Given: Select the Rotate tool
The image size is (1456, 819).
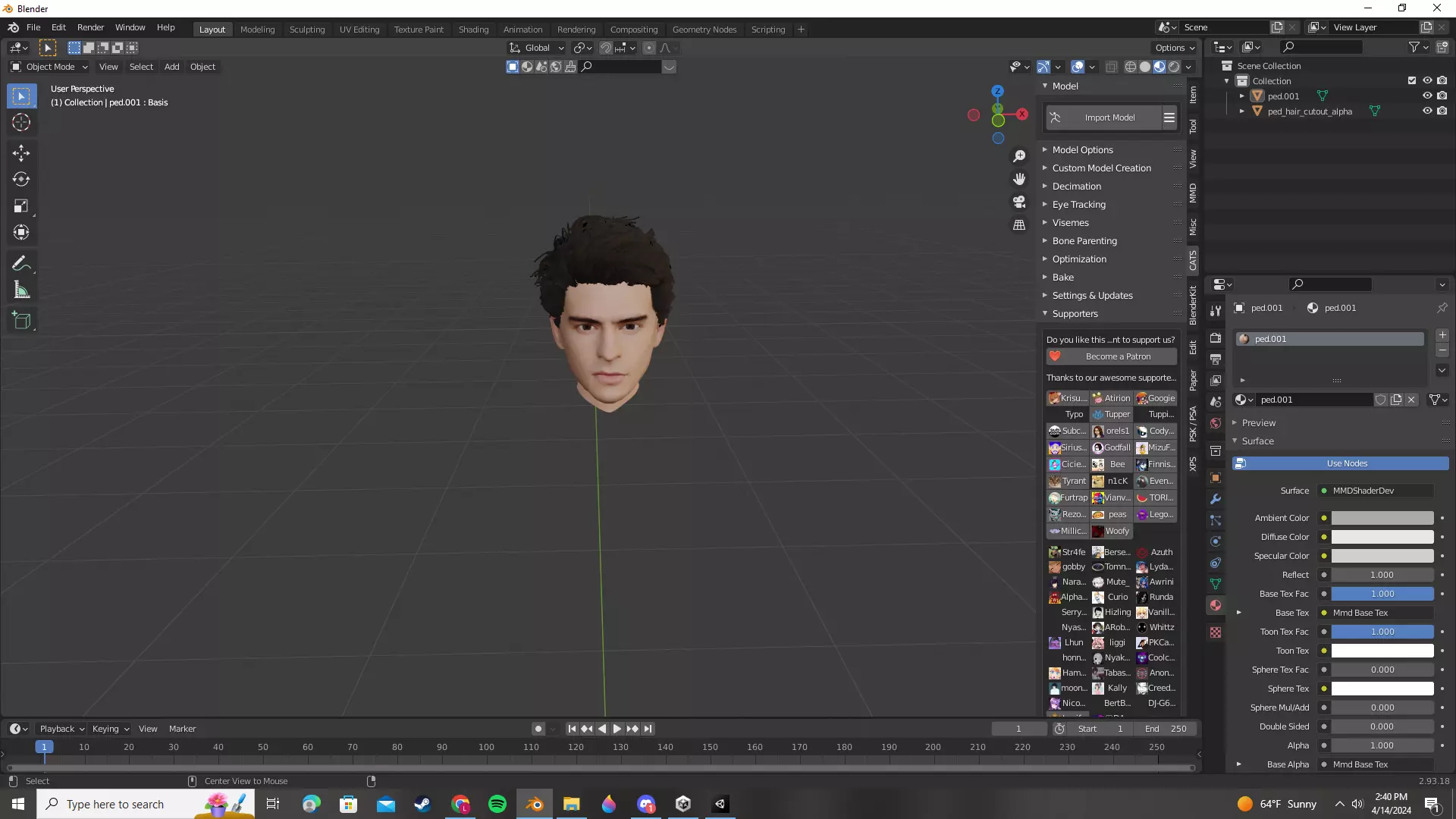Looking at the screenshot, I should click(21, 180).
